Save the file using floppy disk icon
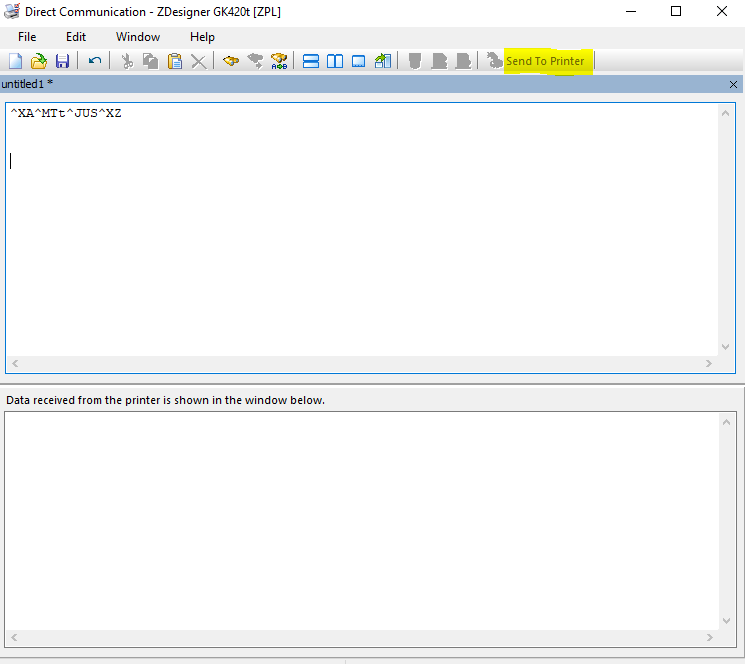Screen dimensions: 745x664 point(62,61)
